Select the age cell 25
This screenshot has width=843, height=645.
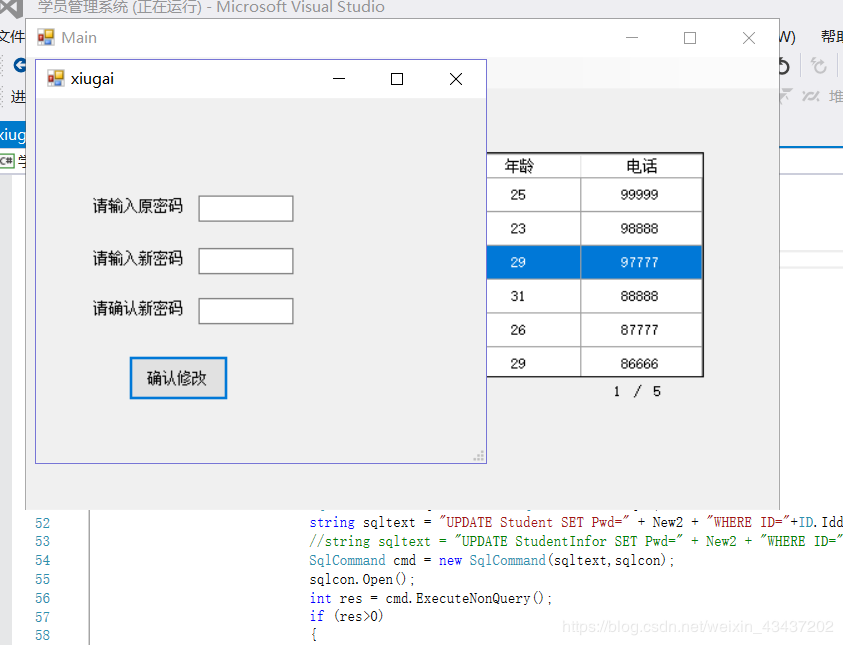[x=533, y=195]
